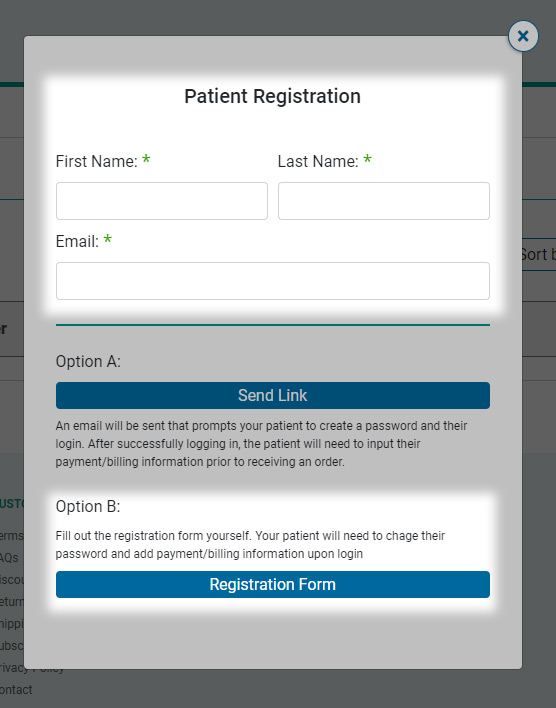Select the Email text box
Viewport: 556px width, 708px height.
273,281
